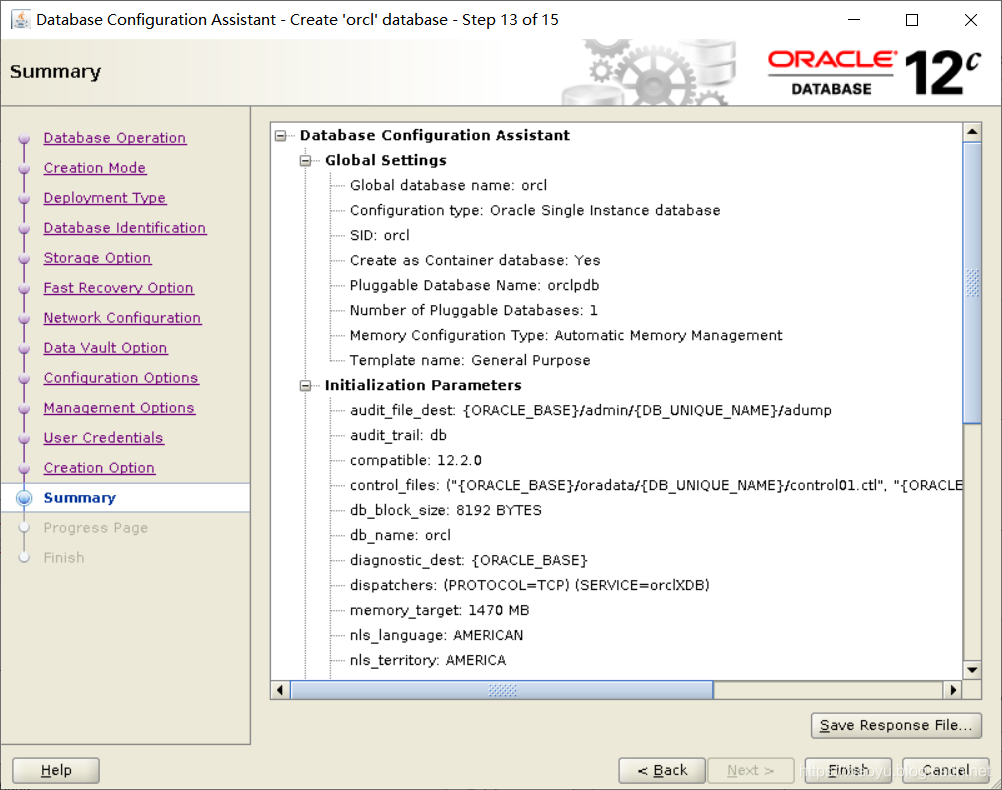Select the control_files parameter row
The image size is (1002, 790).
[x=656, y=485]
